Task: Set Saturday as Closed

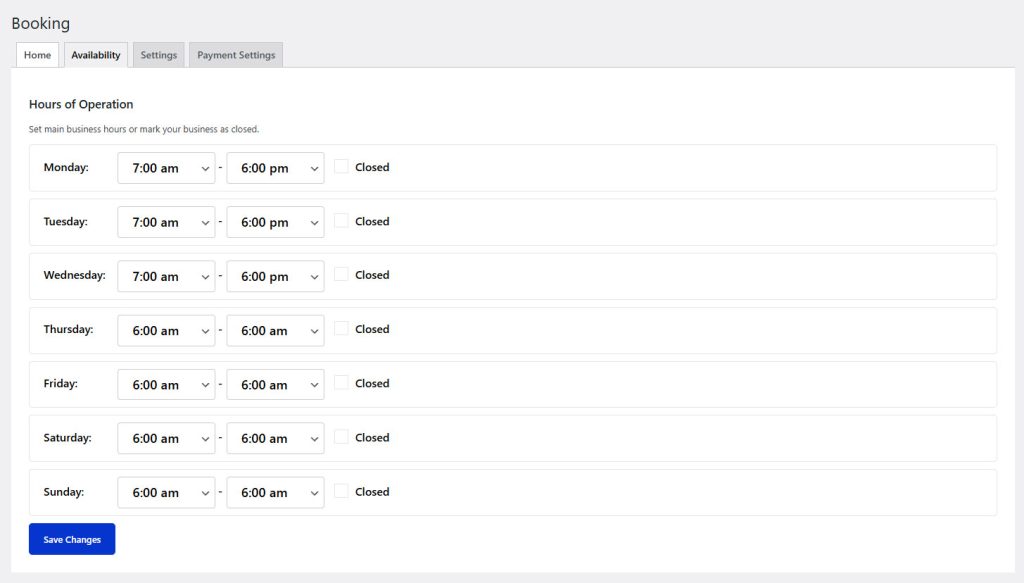Action: coord(342,437)
